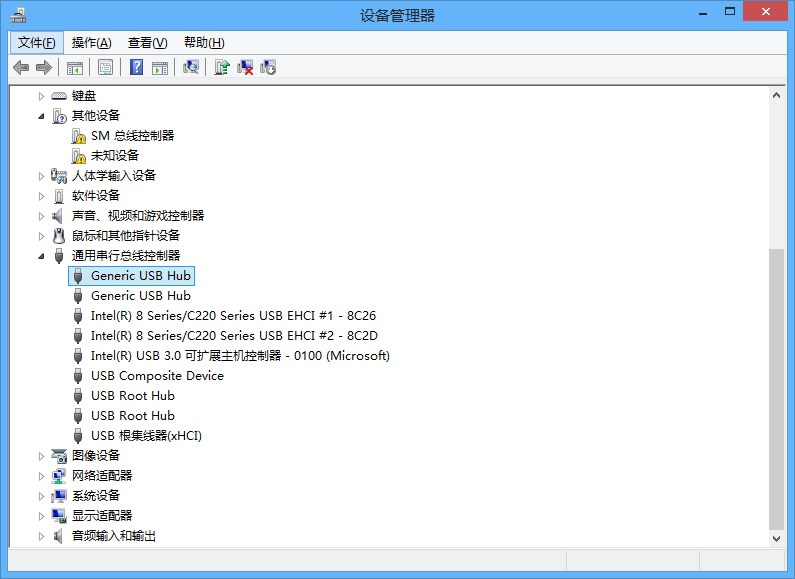Click the 其他设备 question mark icon
This screenshot has height=579, width=795.
click(x=59, y=116)
